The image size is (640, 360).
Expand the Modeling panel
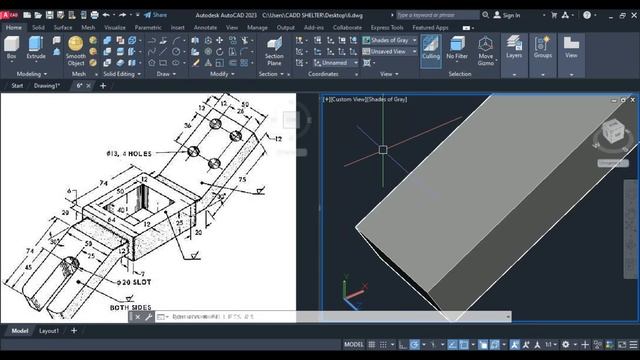coord(32,74)
